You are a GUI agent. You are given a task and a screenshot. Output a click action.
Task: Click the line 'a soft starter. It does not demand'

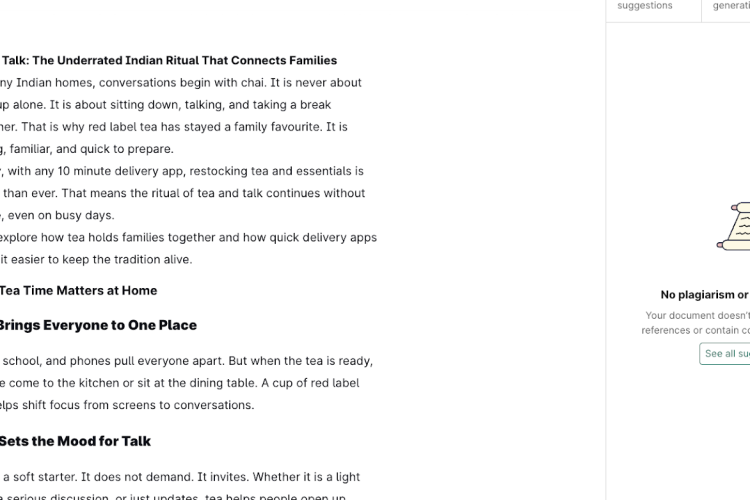(180, 477)
